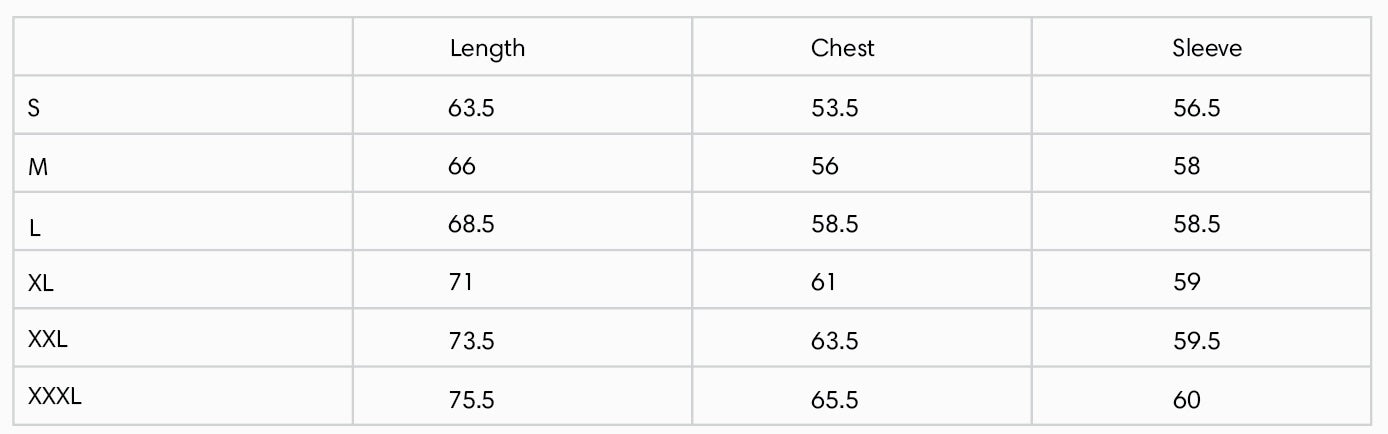Click the XXL size row label
The width and height of the screenshot is (1388, 434).
pyautogui.click(x=48, y=340)
